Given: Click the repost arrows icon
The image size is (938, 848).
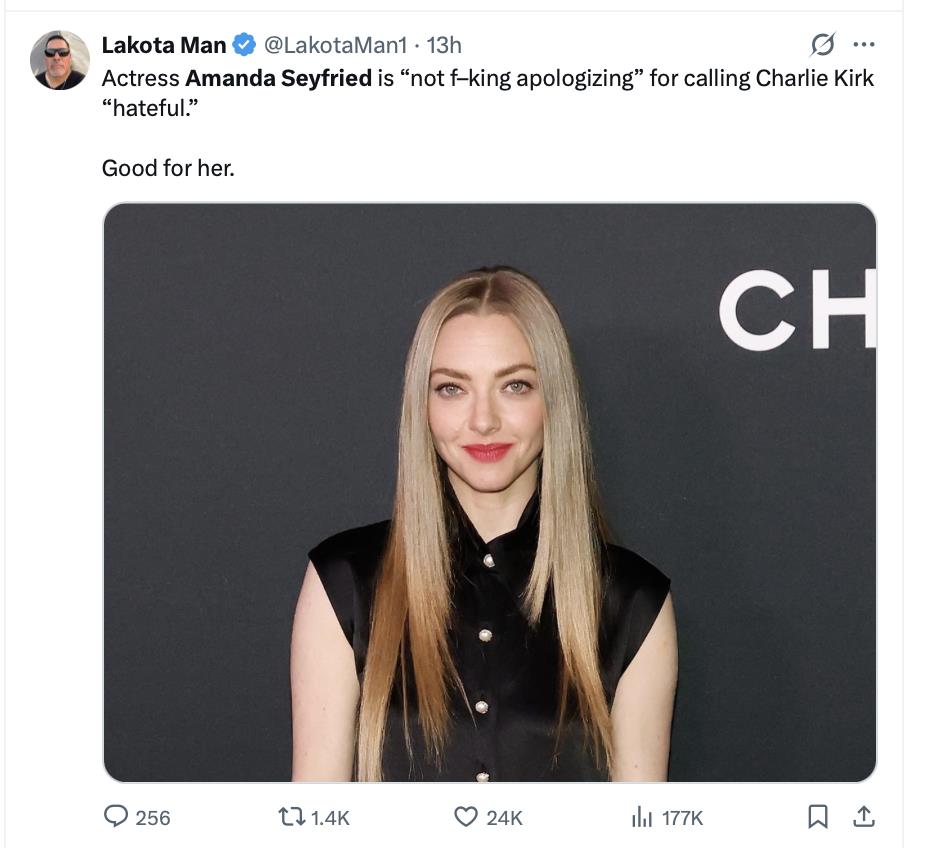Looking at the screenshot, I should pyautogui.click(x=293, y=817).
